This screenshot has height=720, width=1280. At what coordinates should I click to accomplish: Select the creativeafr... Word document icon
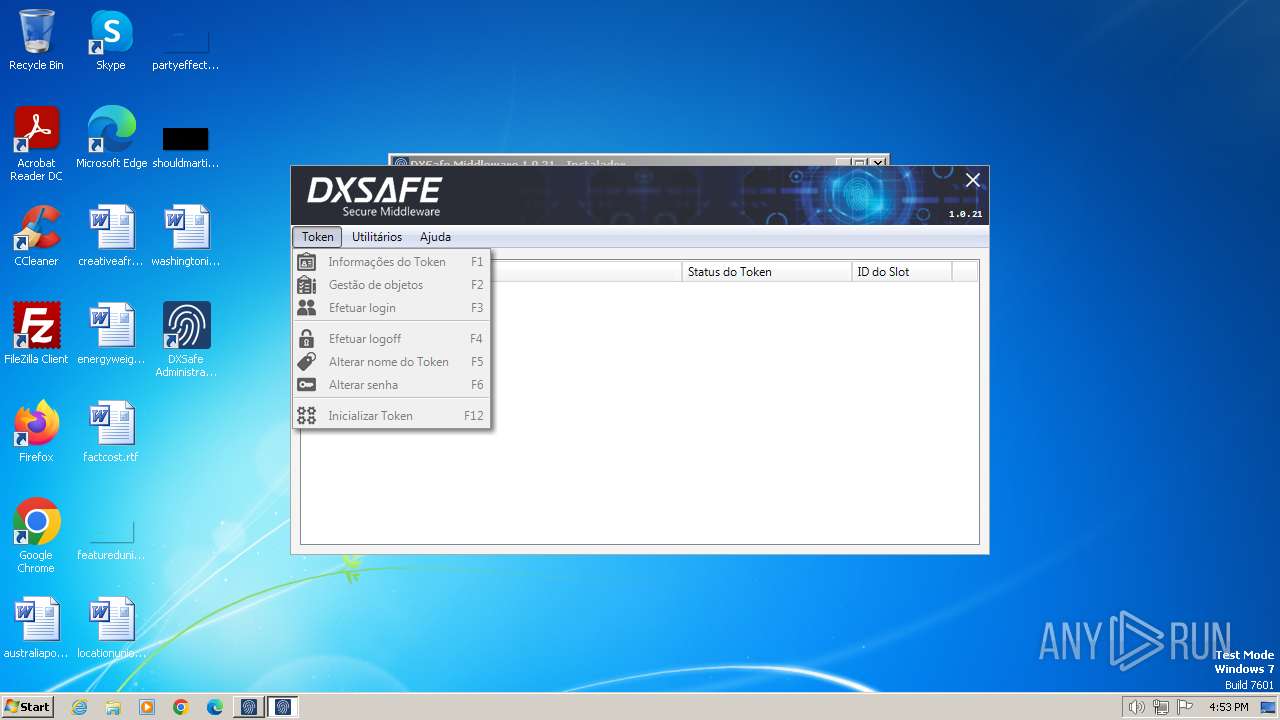click(x=111, y=236)
